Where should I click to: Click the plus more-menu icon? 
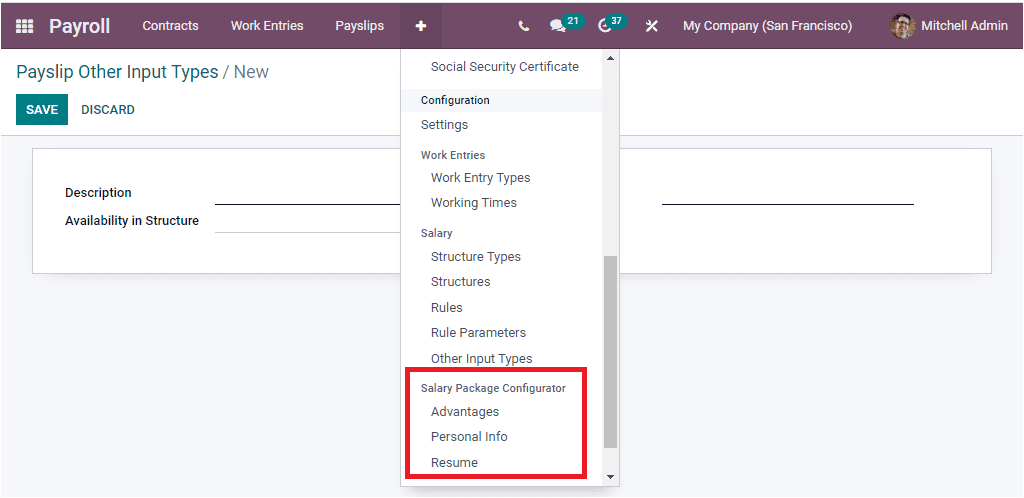click(x=421, y=26)
